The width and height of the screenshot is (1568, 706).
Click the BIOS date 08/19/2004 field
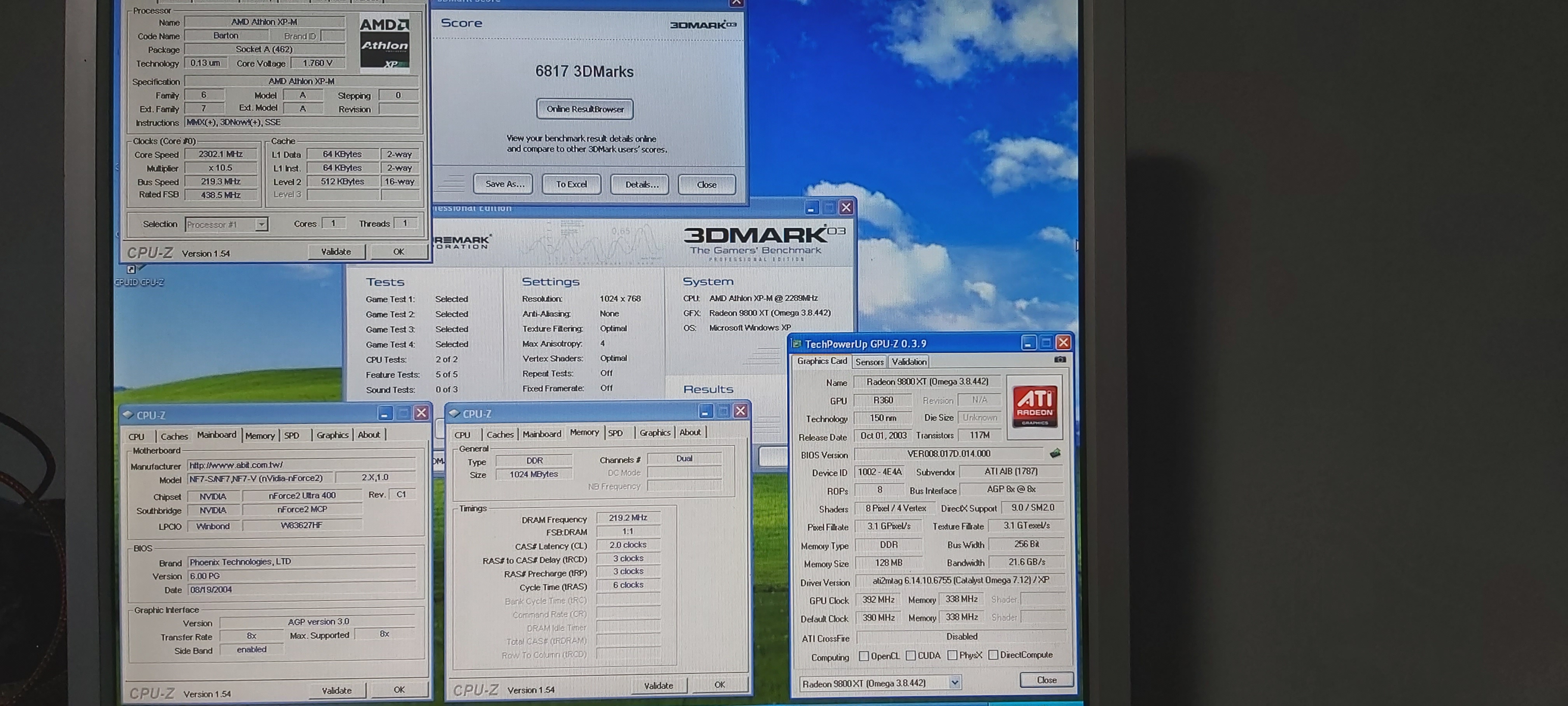302,590
